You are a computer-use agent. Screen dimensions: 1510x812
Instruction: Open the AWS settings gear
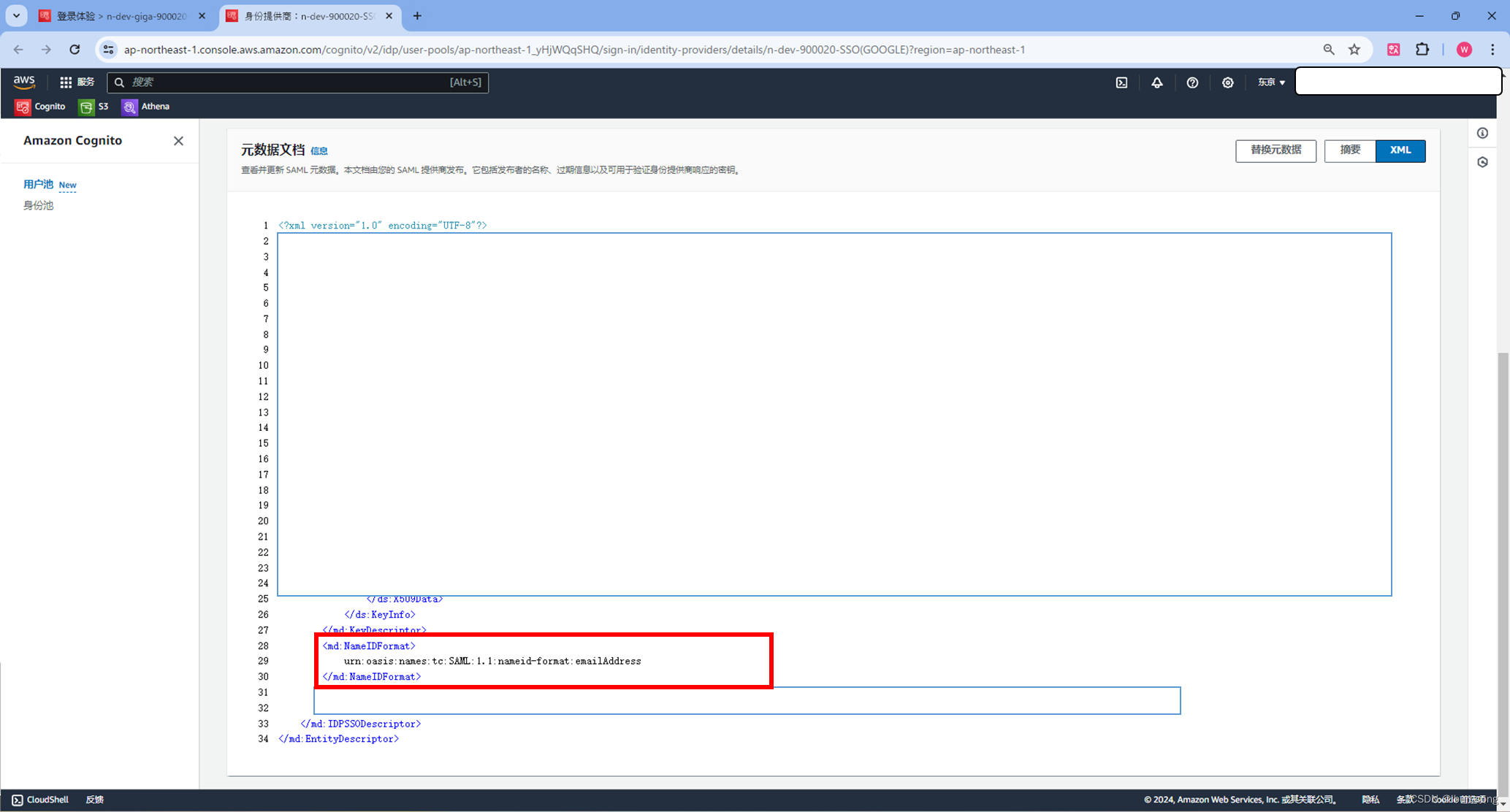coord(1227,83)
